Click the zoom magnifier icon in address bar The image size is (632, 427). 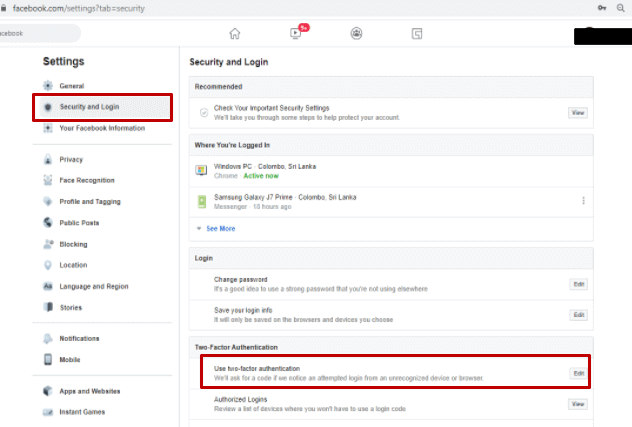tap(621, 8)
